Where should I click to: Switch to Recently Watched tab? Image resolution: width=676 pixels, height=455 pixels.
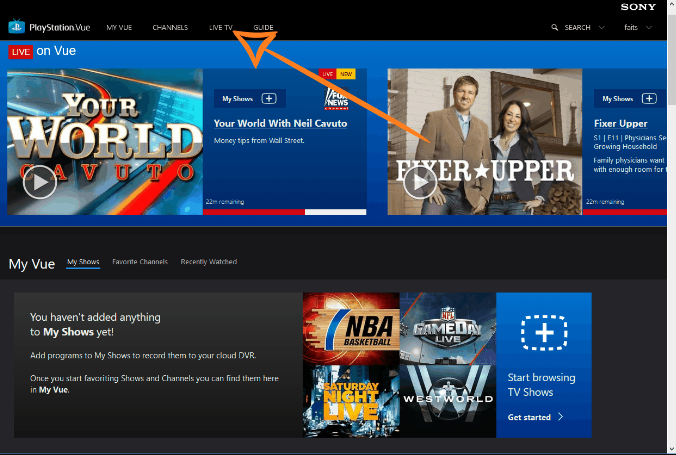click(208, 262)
